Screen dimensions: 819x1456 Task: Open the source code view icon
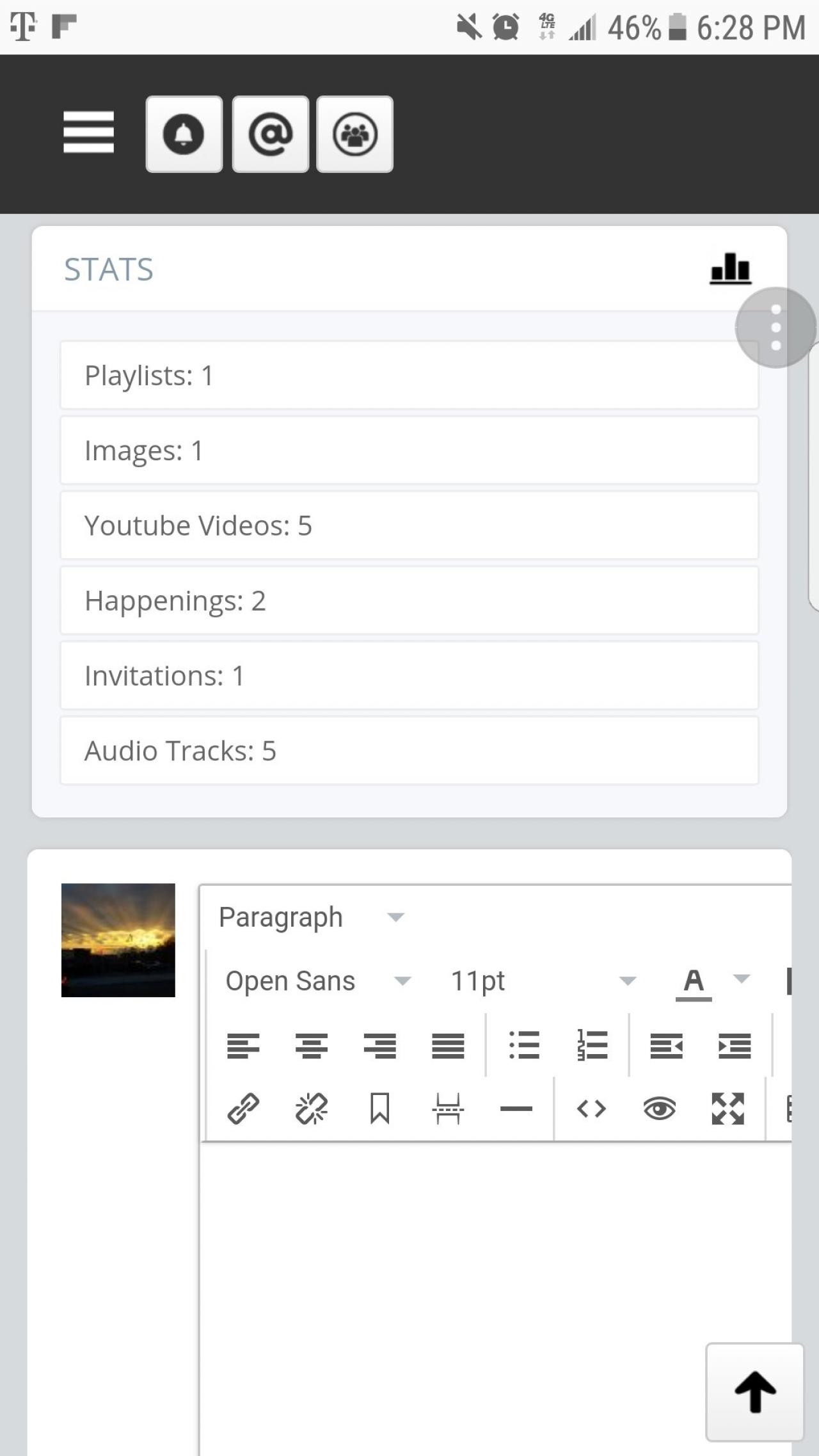tap(591, 1109)
